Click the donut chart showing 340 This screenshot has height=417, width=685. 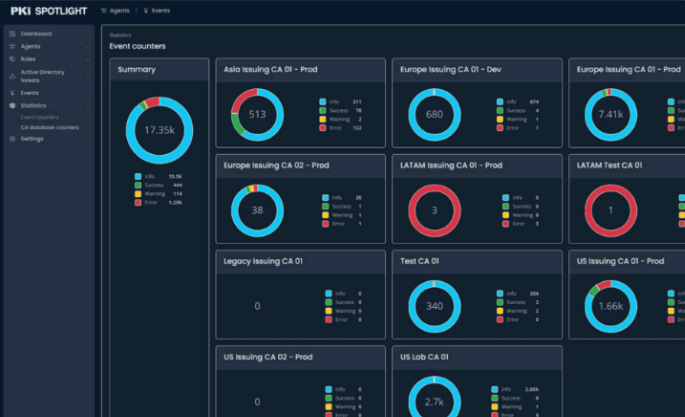(x=434, y=306)
